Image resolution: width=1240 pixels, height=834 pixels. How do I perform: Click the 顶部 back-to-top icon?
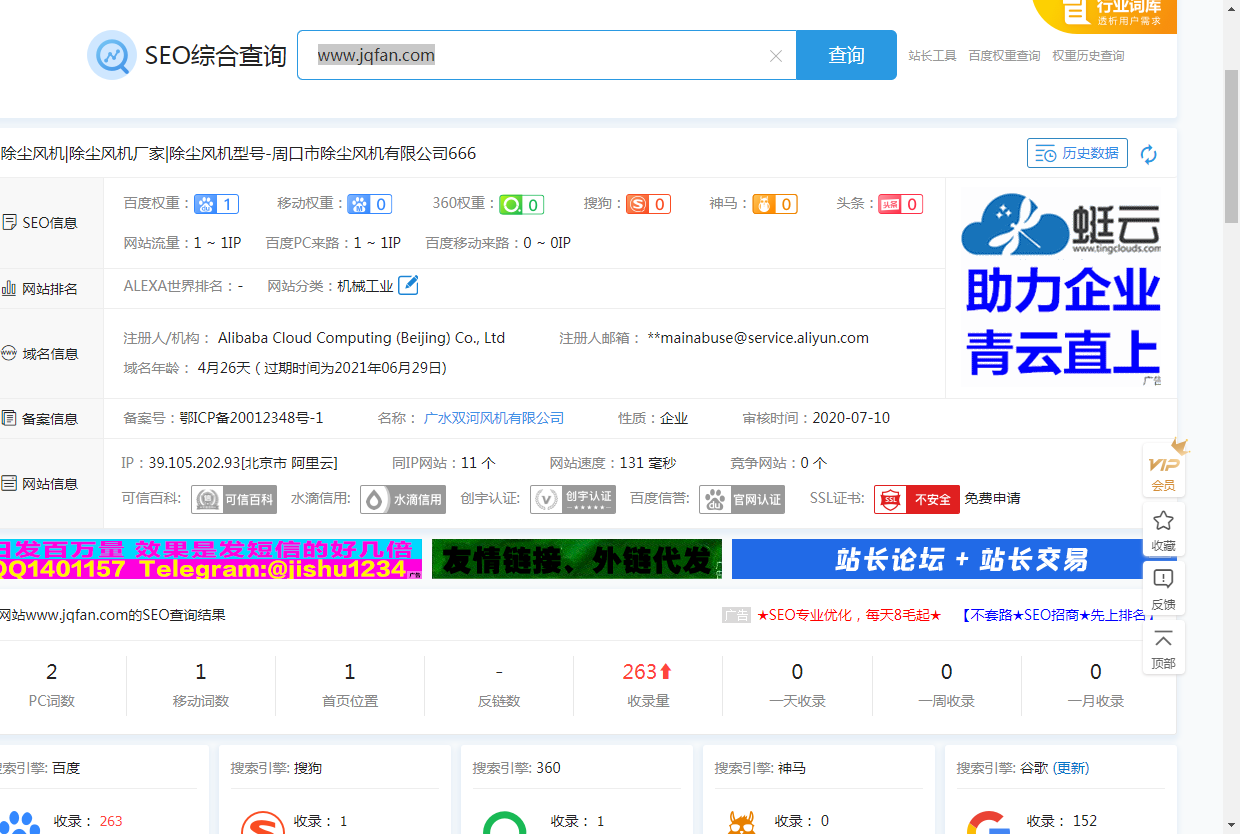(x=1163, y=646)
